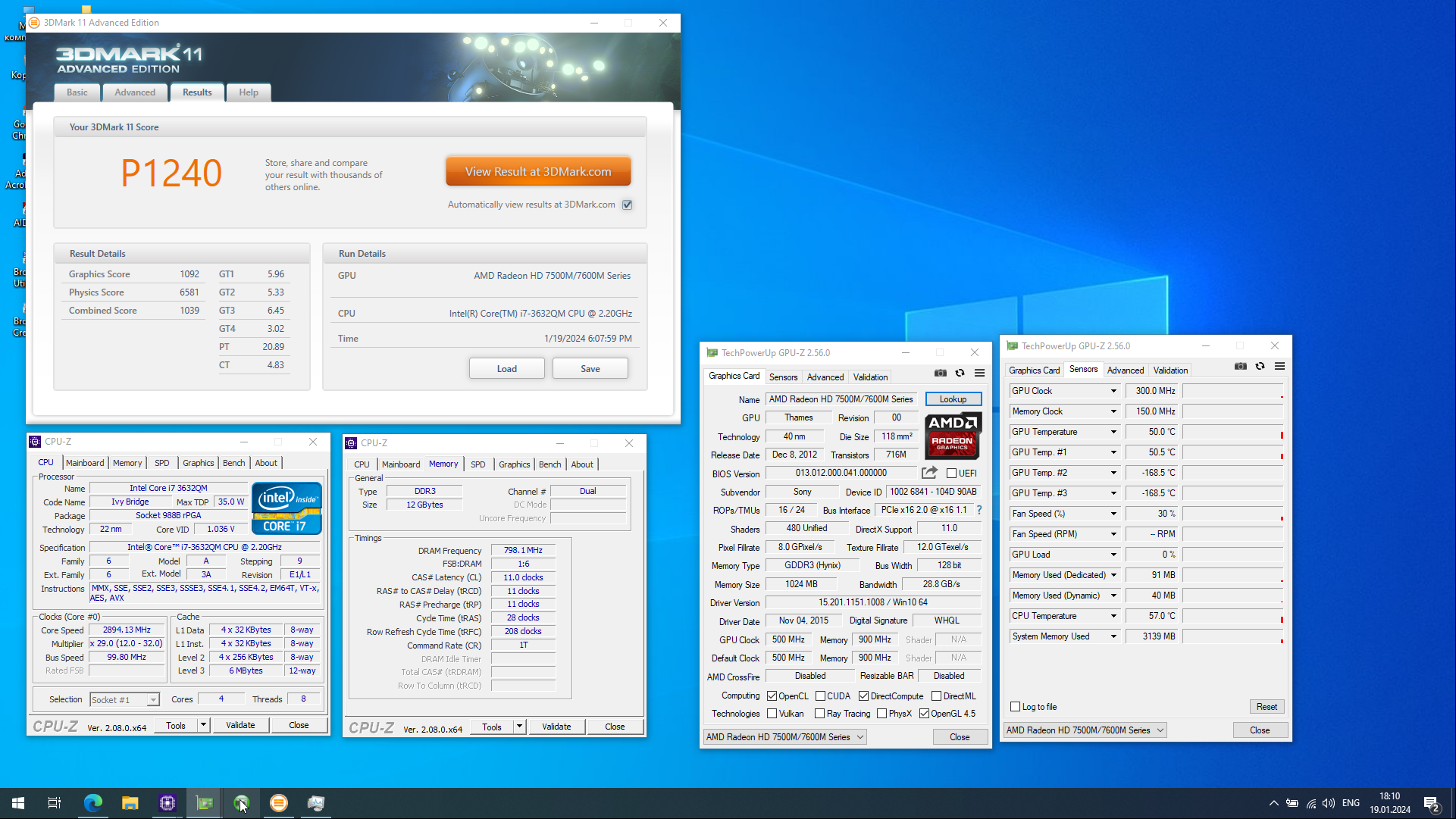Open GPU Temperature sensor dropdown
1456x819 pixels.
coord(1113,432)
